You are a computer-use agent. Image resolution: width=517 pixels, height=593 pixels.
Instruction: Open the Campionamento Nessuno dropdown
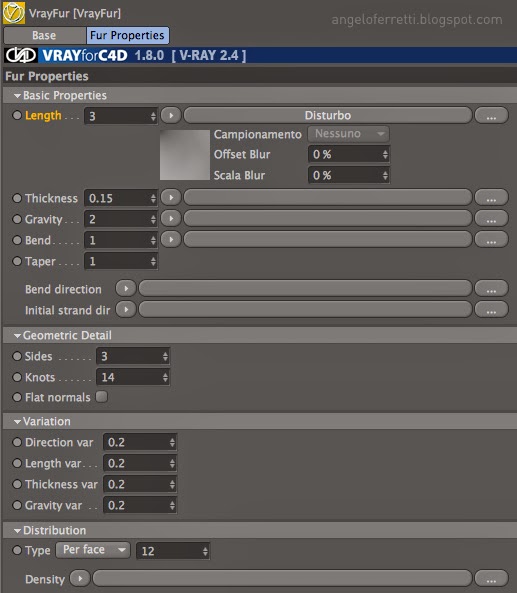[x=348, y=134]
